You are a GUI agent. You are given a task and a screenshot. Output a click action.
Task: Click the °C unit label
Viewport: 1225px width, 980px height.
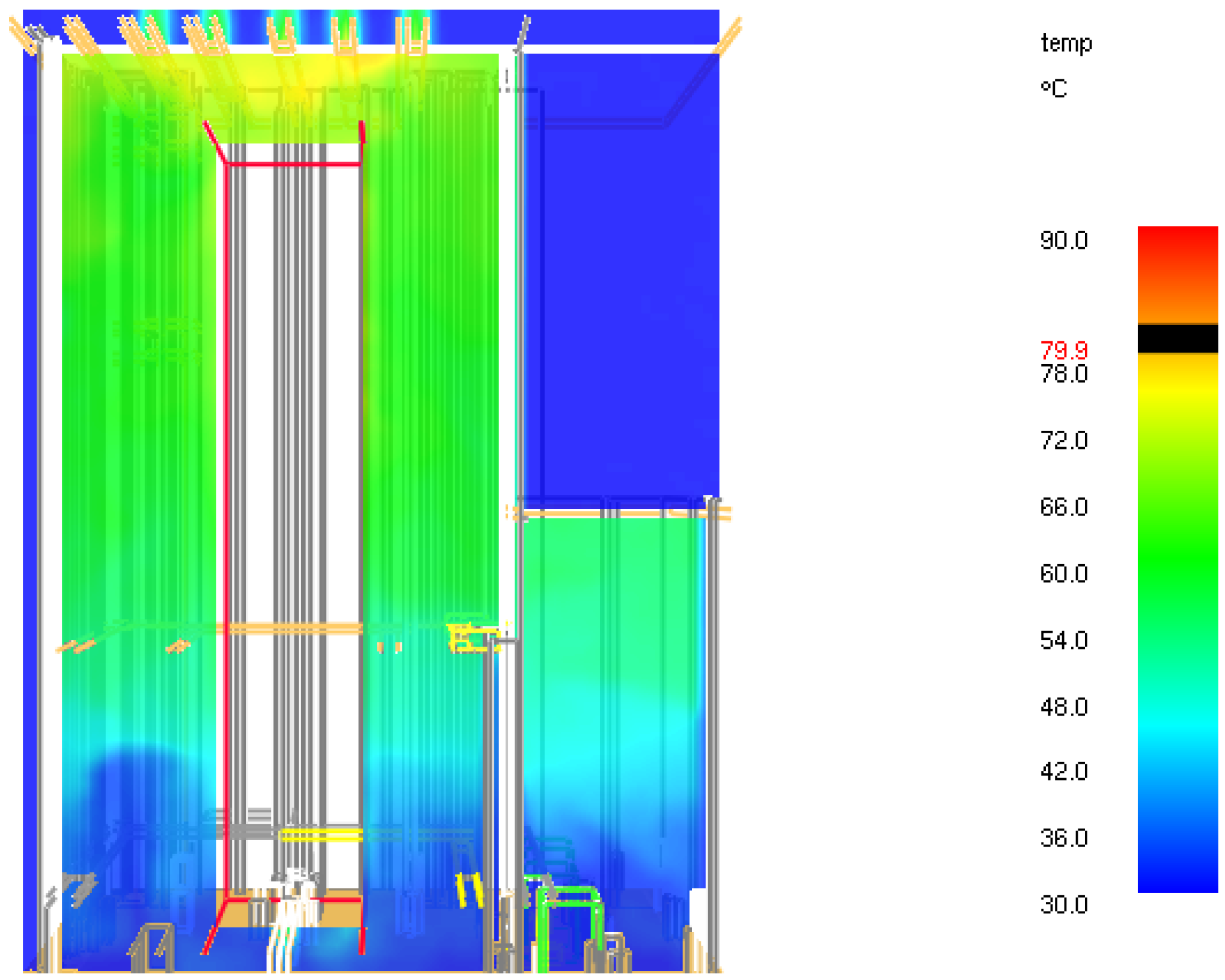[1053, 88]
